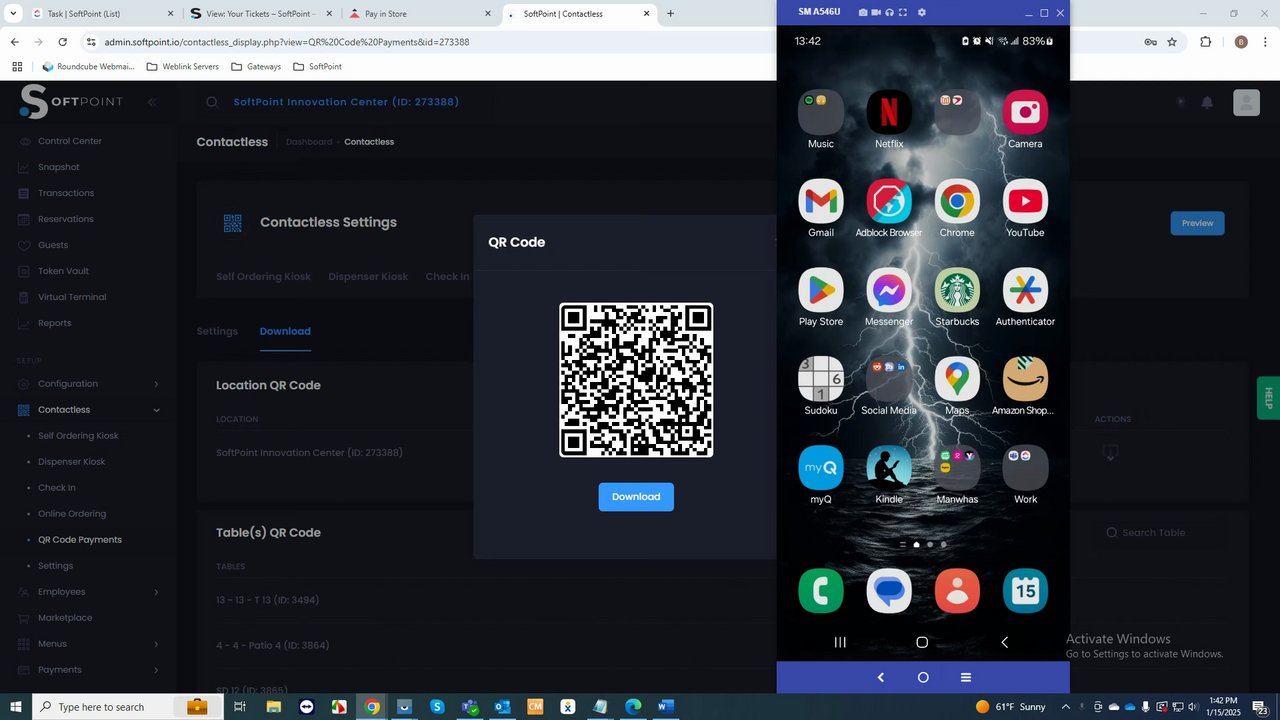The height and width of the screenshot is (720, 1280).
Task: Open the phone dialer in the dock
Action: click(x=821, y=591)
